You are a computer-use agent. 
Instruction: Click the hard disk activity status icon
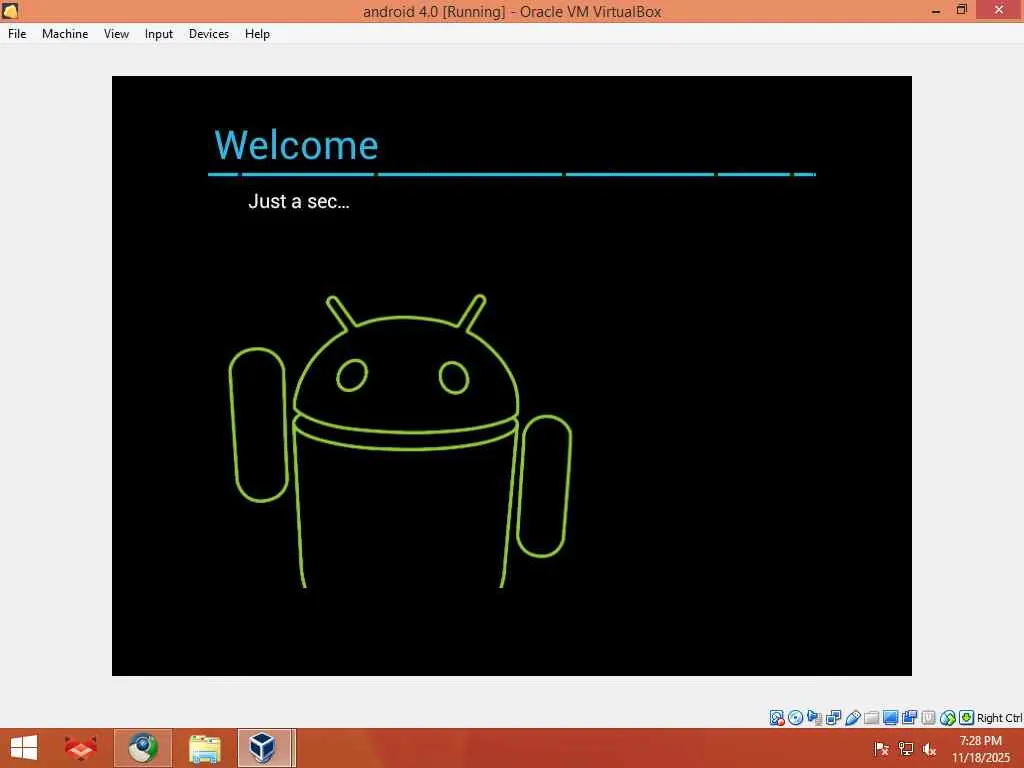tap(776, 718)
